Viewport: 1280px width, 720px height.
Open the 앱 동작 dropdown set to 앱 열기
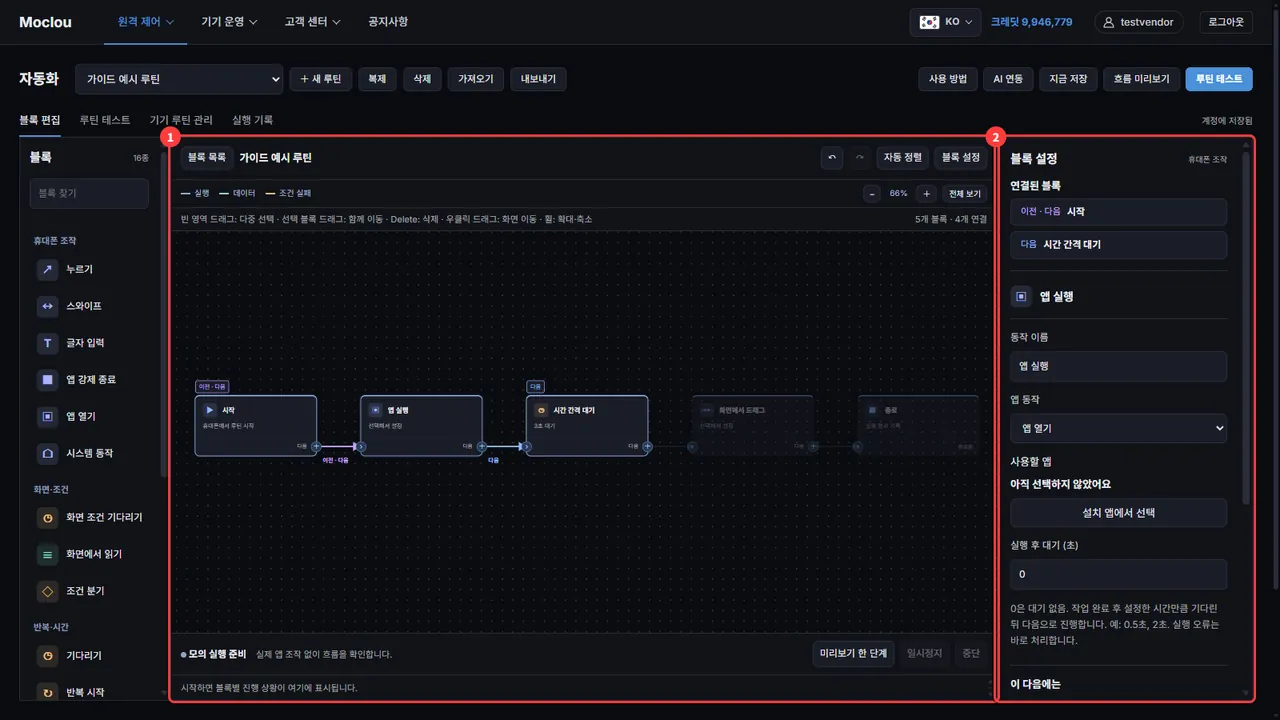[x=1118, y=428]
